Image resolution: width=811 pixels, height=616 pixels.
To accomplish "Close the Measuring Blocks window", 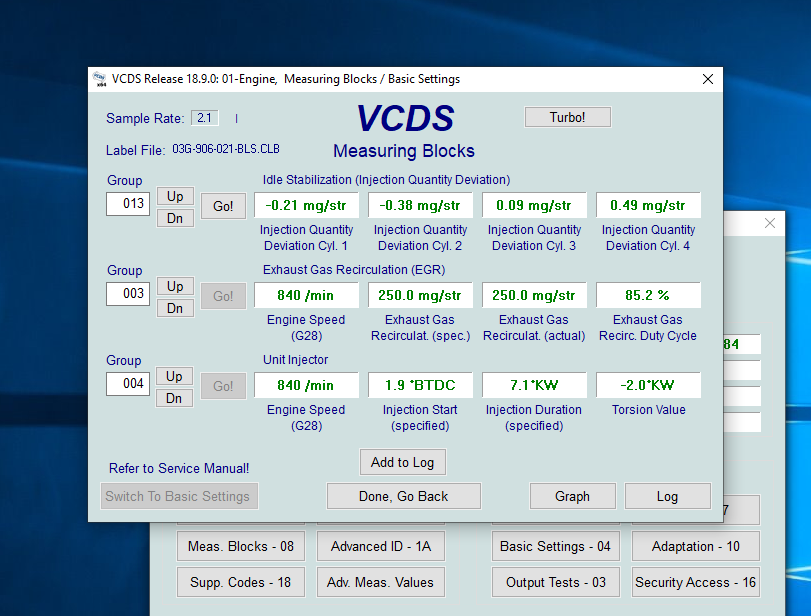I will [x=708, y=79].
